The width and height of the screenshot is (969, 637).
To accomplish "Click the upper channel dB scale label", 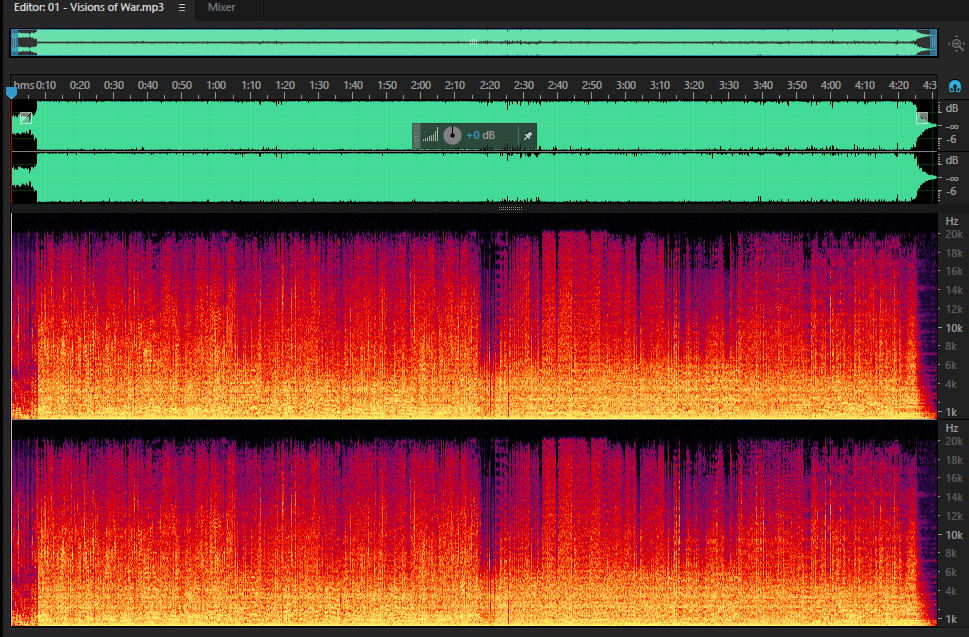I will click(952, 108).
